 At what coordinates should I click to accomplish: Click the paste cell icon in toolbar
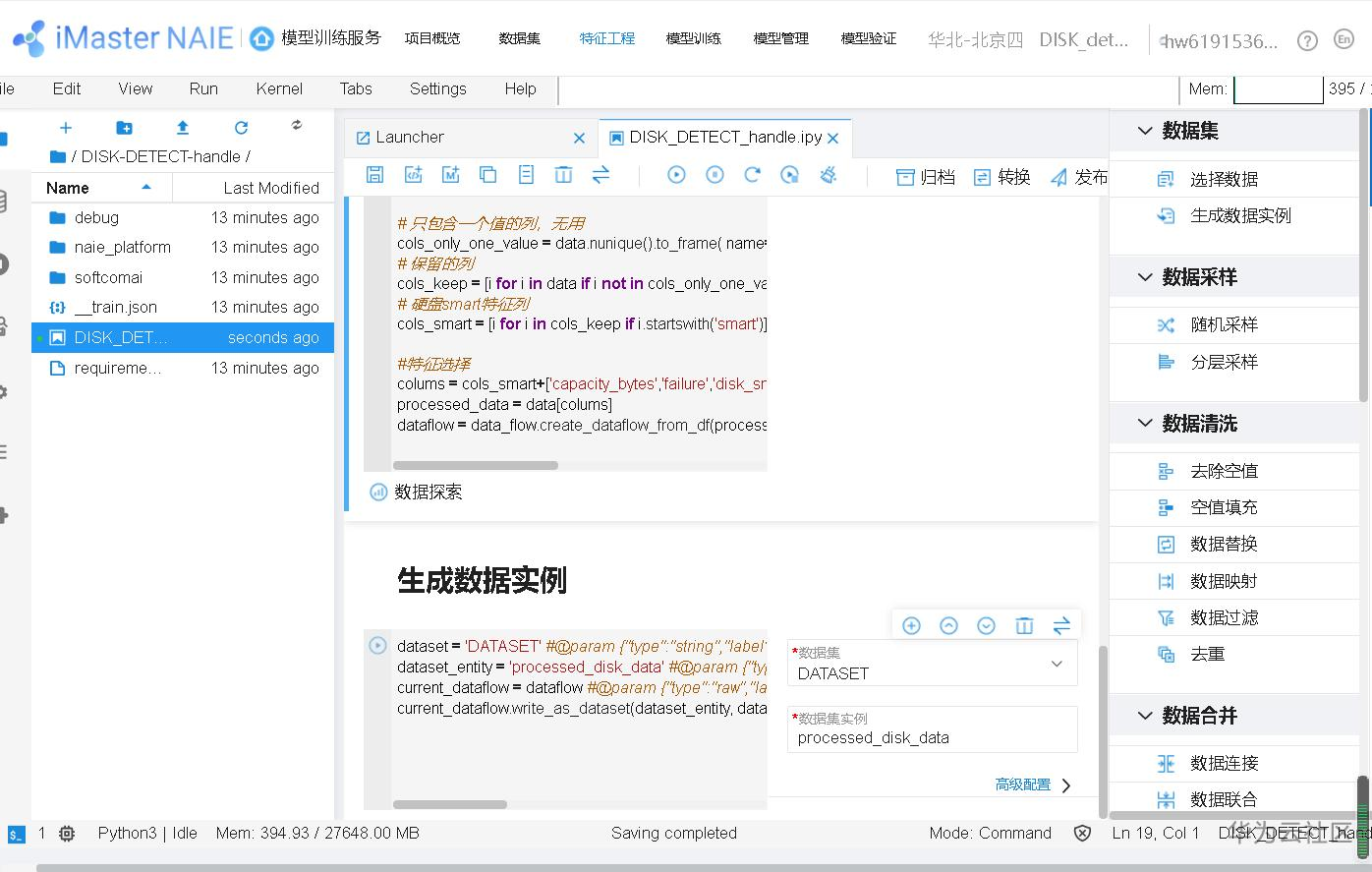click(526, 175)
